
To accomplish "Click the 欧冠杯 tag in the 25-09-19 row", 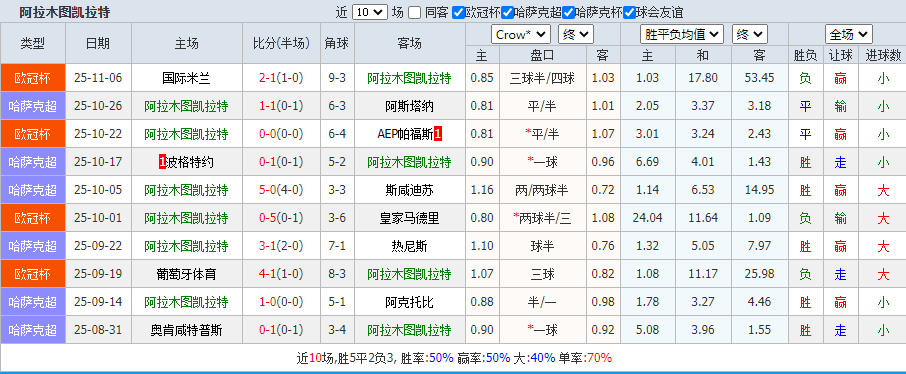I will point(33,275).
